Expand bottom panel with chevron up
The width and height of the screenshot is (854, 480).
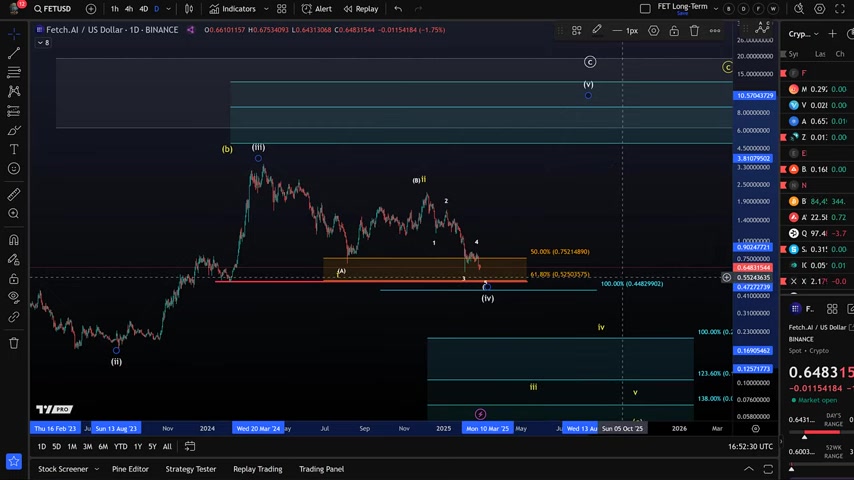pyautogui.click(x=749, y=469)
